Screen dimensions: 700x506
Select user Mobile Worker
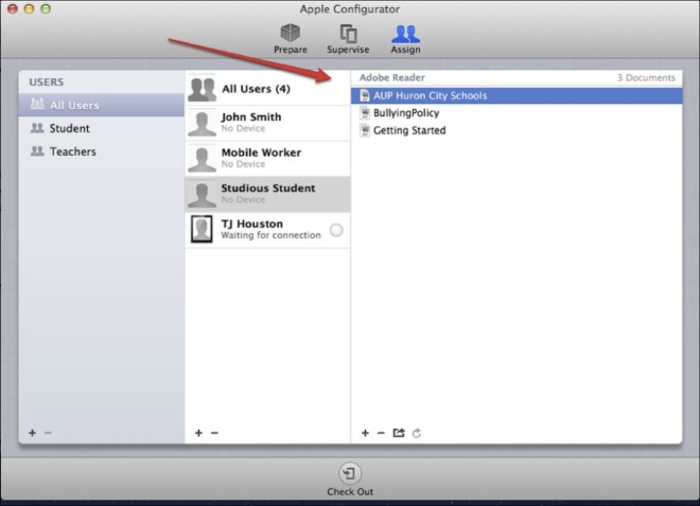coord(268,159)
